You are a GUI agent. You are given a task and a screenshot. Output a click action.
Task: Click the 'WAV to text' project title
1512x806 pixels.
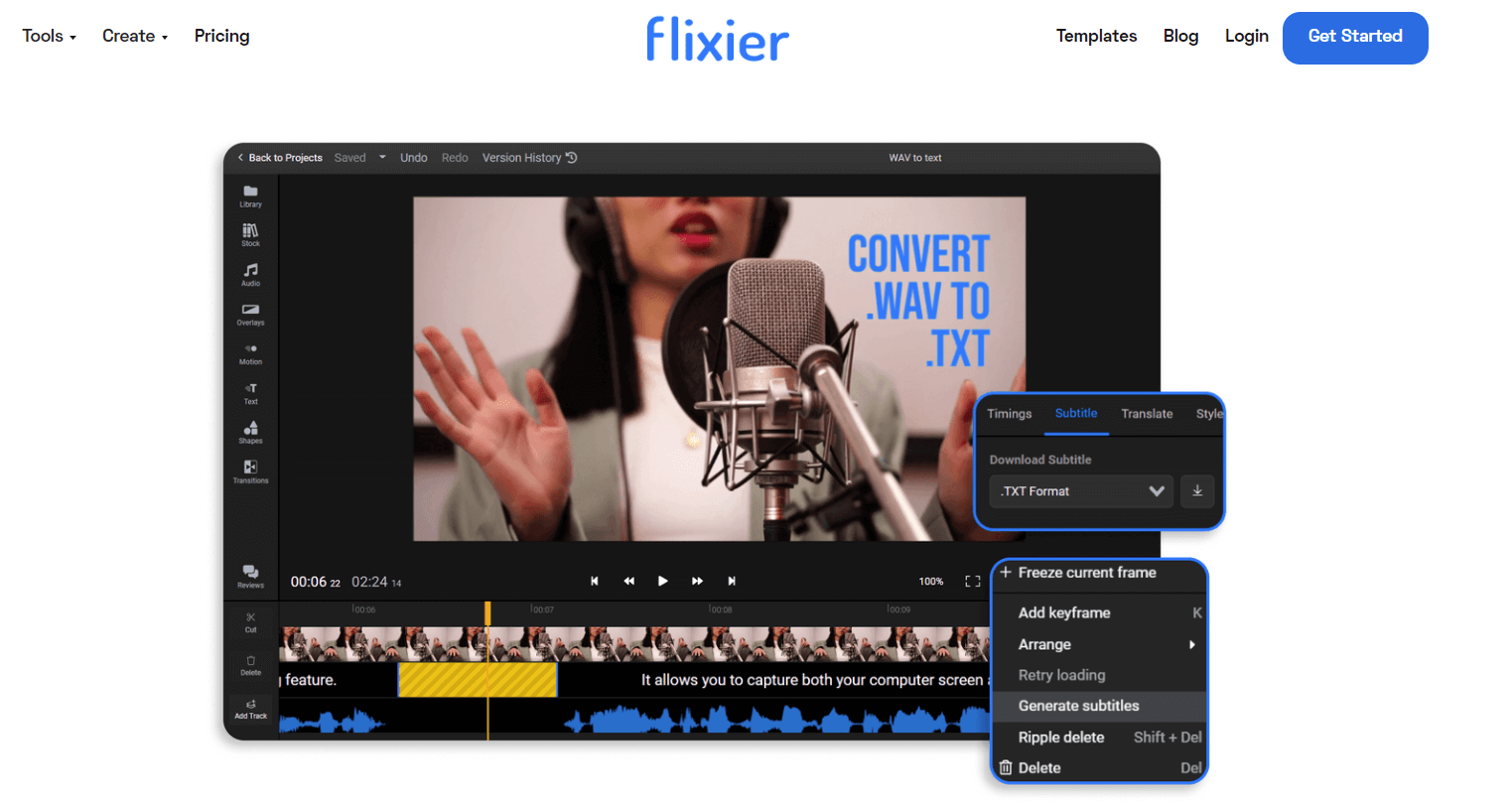915,158
